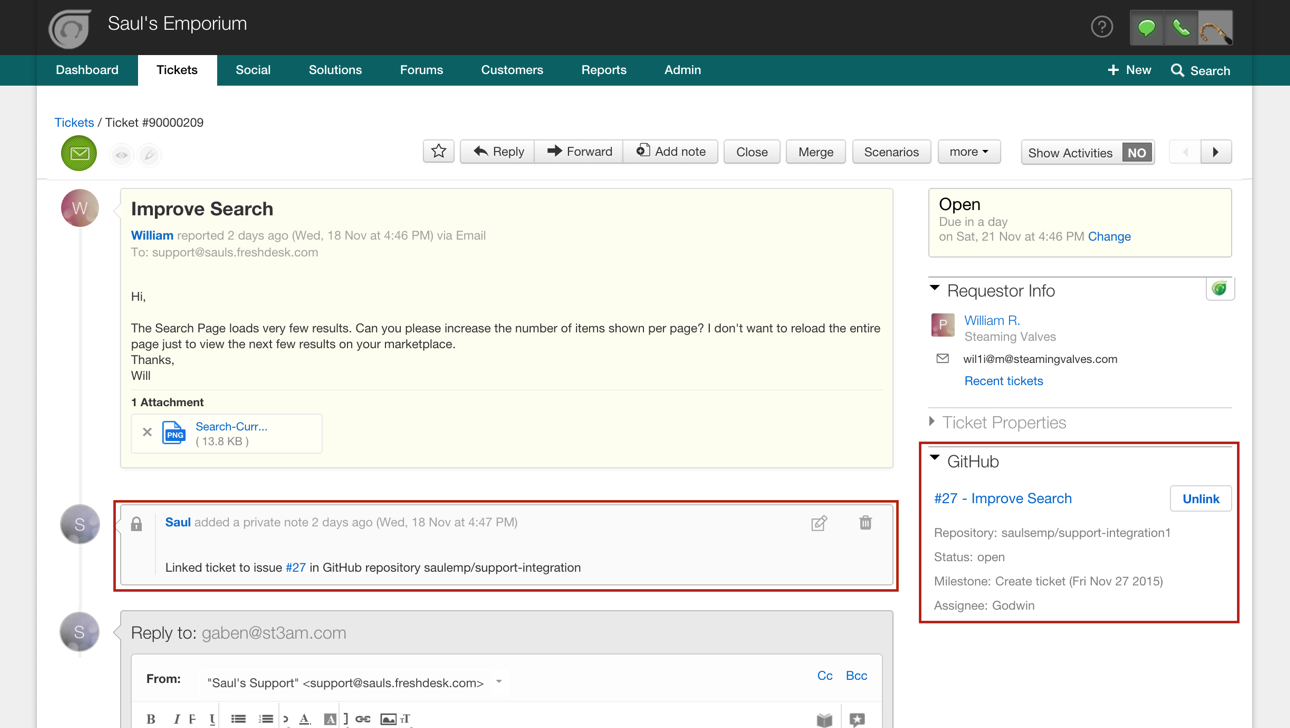The height and width of the screenshot is (728, 1290).
Task: Click the New button in navigation bar
Action: click(1129, 70)
